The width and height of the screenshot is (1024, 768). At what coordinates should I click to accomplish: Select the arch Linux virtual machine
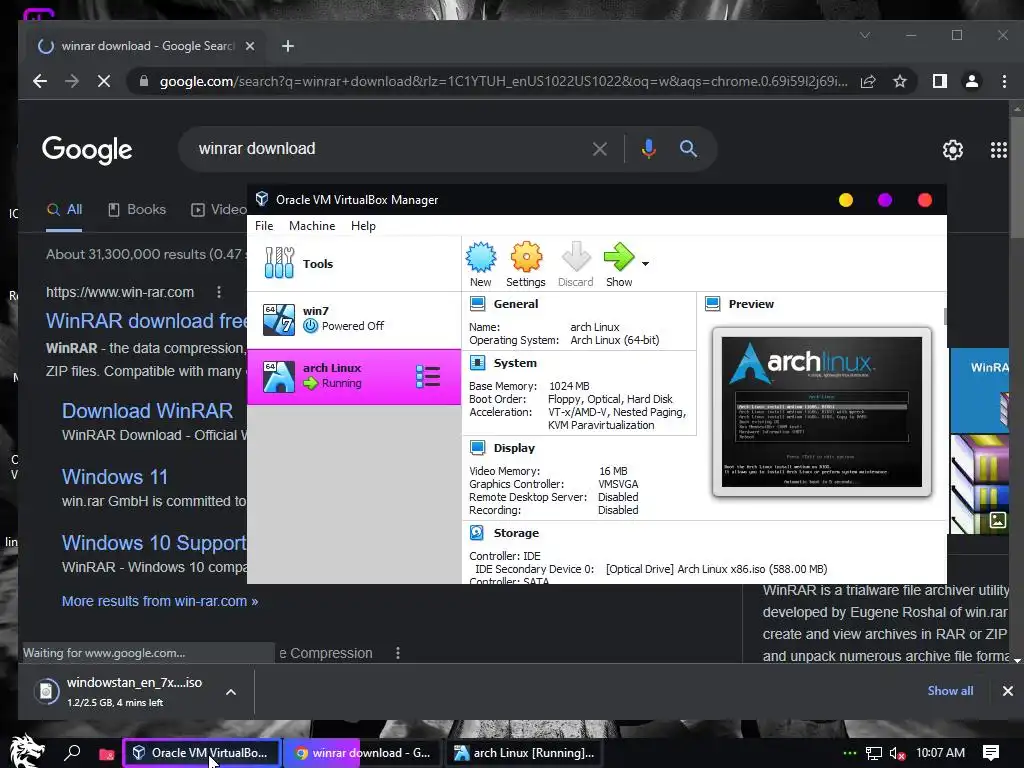click(x=354, y=377)
